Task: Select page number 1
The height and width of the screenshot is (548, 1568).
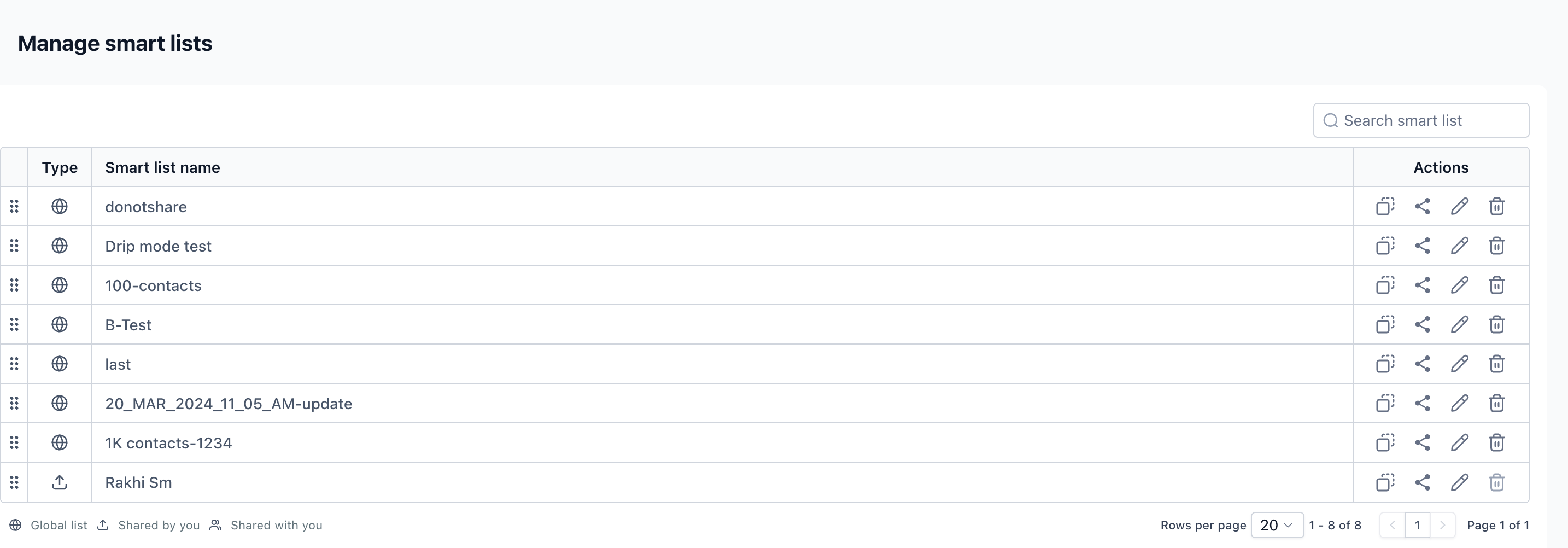Action: pos(1417,525)
